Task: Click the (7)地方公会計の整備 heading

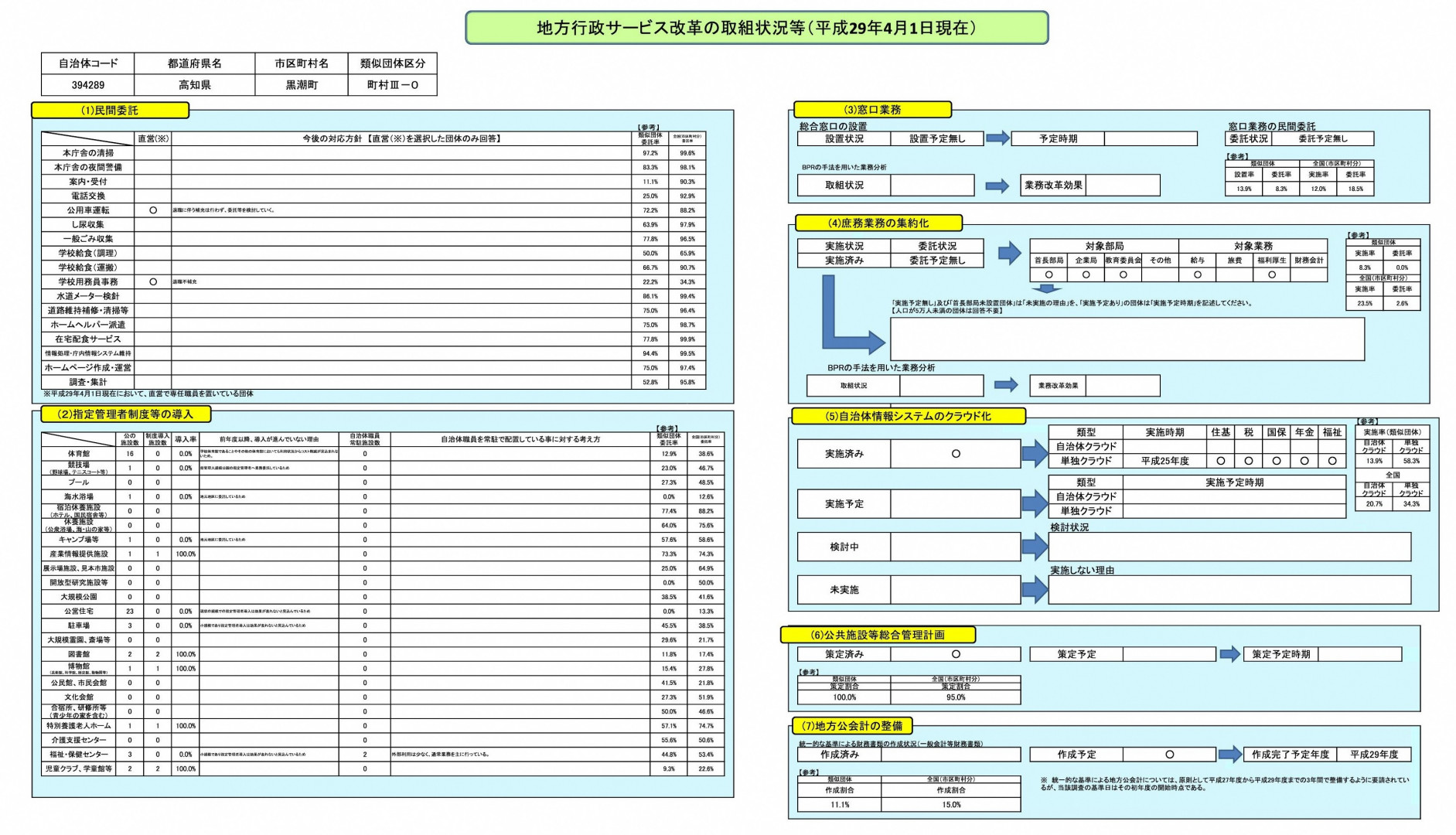Action: 852,726
